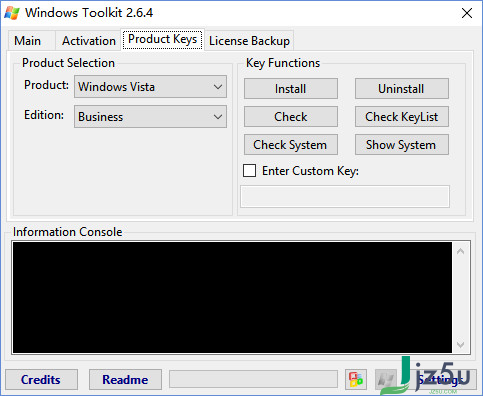Switch to the Main tab
This screenshot has height=396, width=483.
pos(27,41)
